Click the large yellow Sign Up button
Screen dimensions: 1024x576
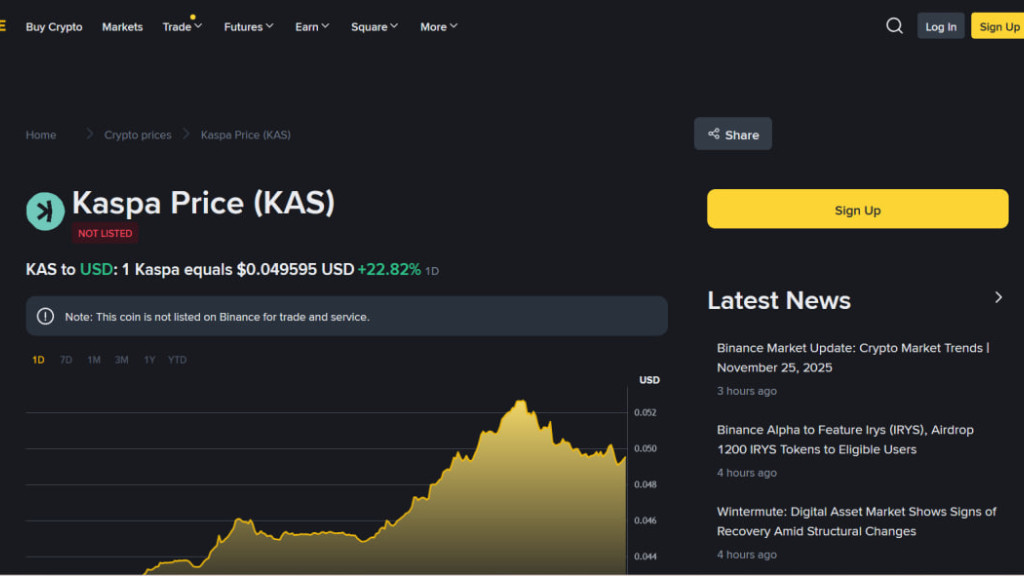click(857, 209)
